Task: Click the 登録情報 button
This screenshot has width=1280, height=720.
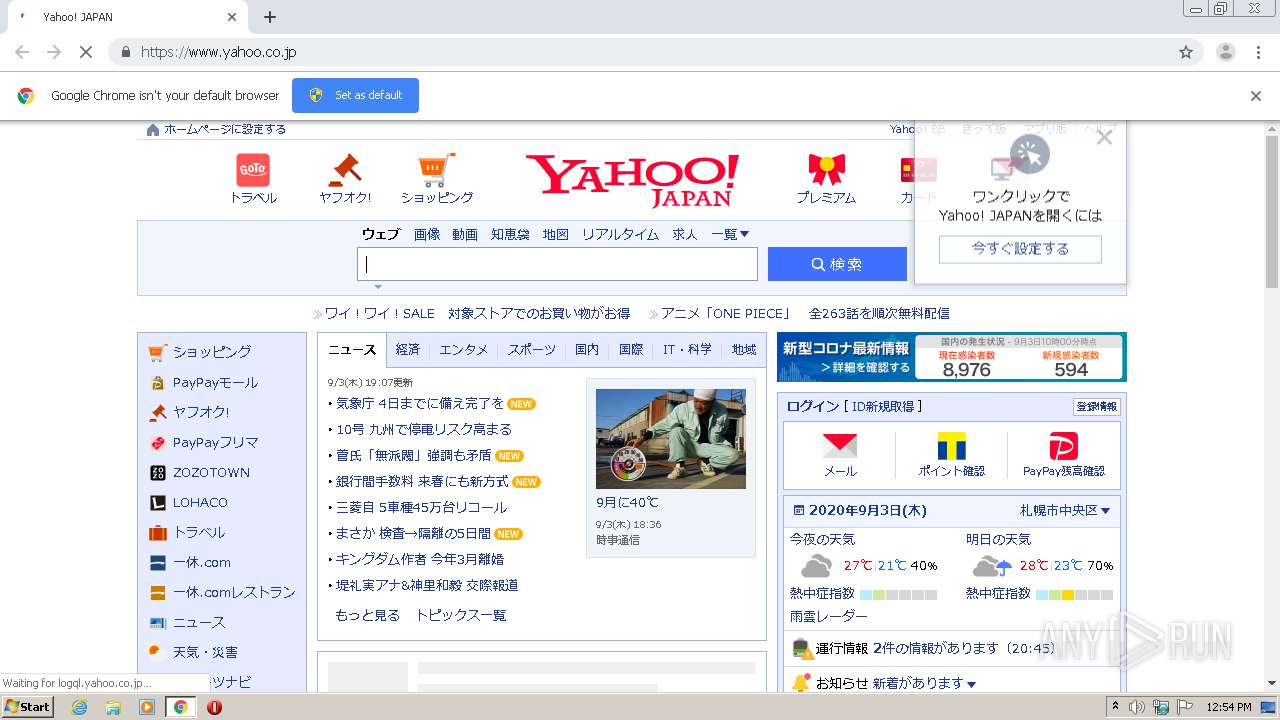Action: (1097, 407)
